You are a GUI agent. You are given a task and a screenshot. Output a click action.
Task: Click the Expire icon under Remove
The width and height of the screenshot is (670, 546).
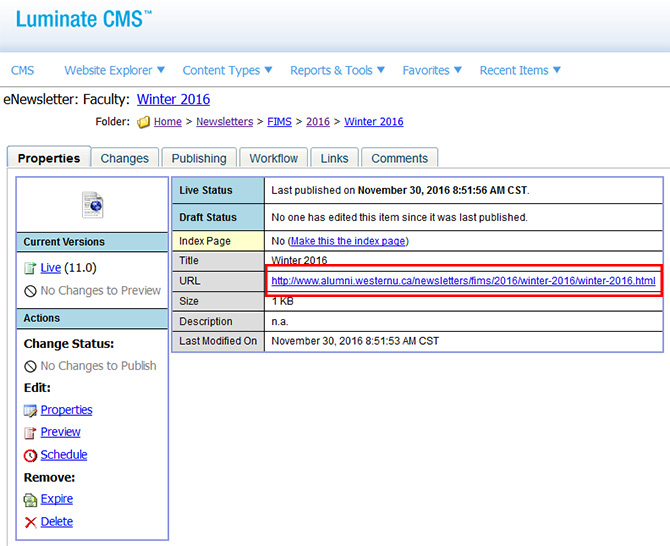[x=30, y=499]
